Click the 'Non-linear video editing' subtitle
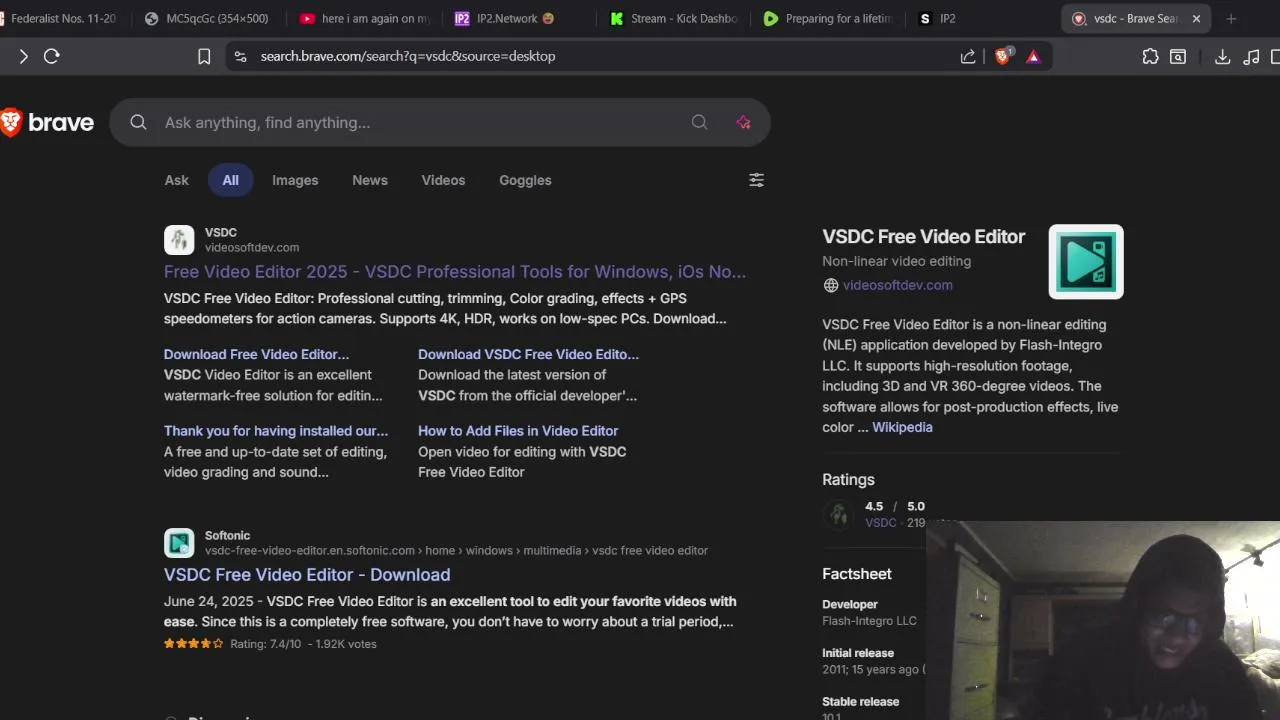Screen dimensions: 1280x720 point(896,261)
